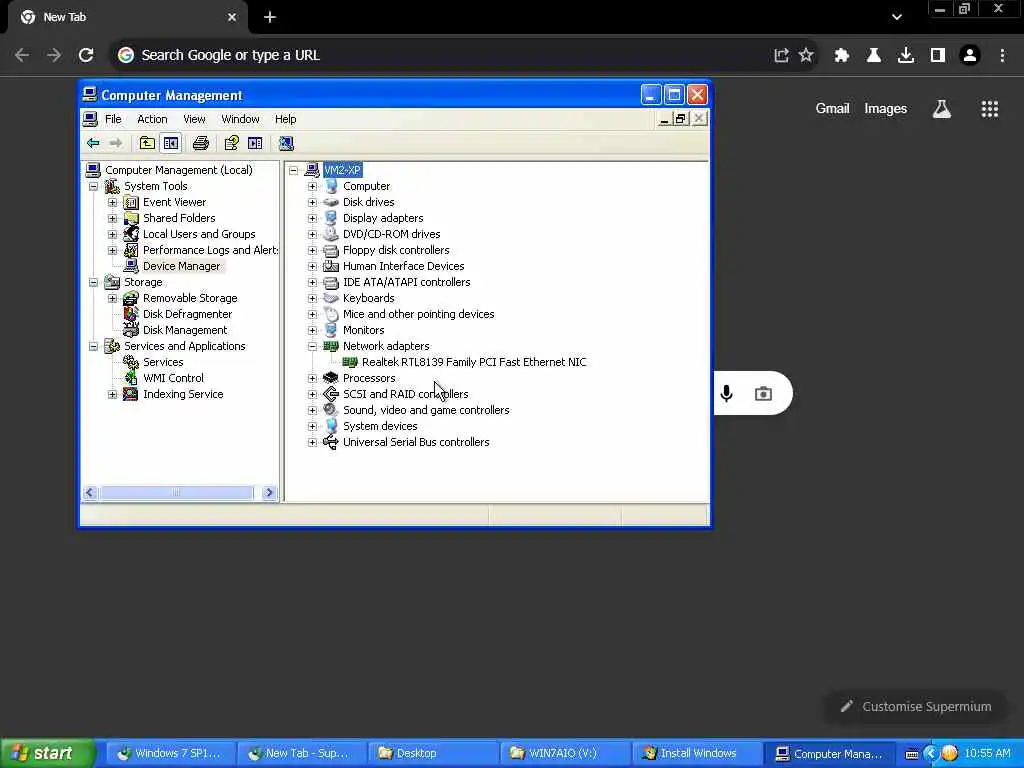Expand the Display adapters node
Viewport: 1024px width, 768px height.
point(312,218)
